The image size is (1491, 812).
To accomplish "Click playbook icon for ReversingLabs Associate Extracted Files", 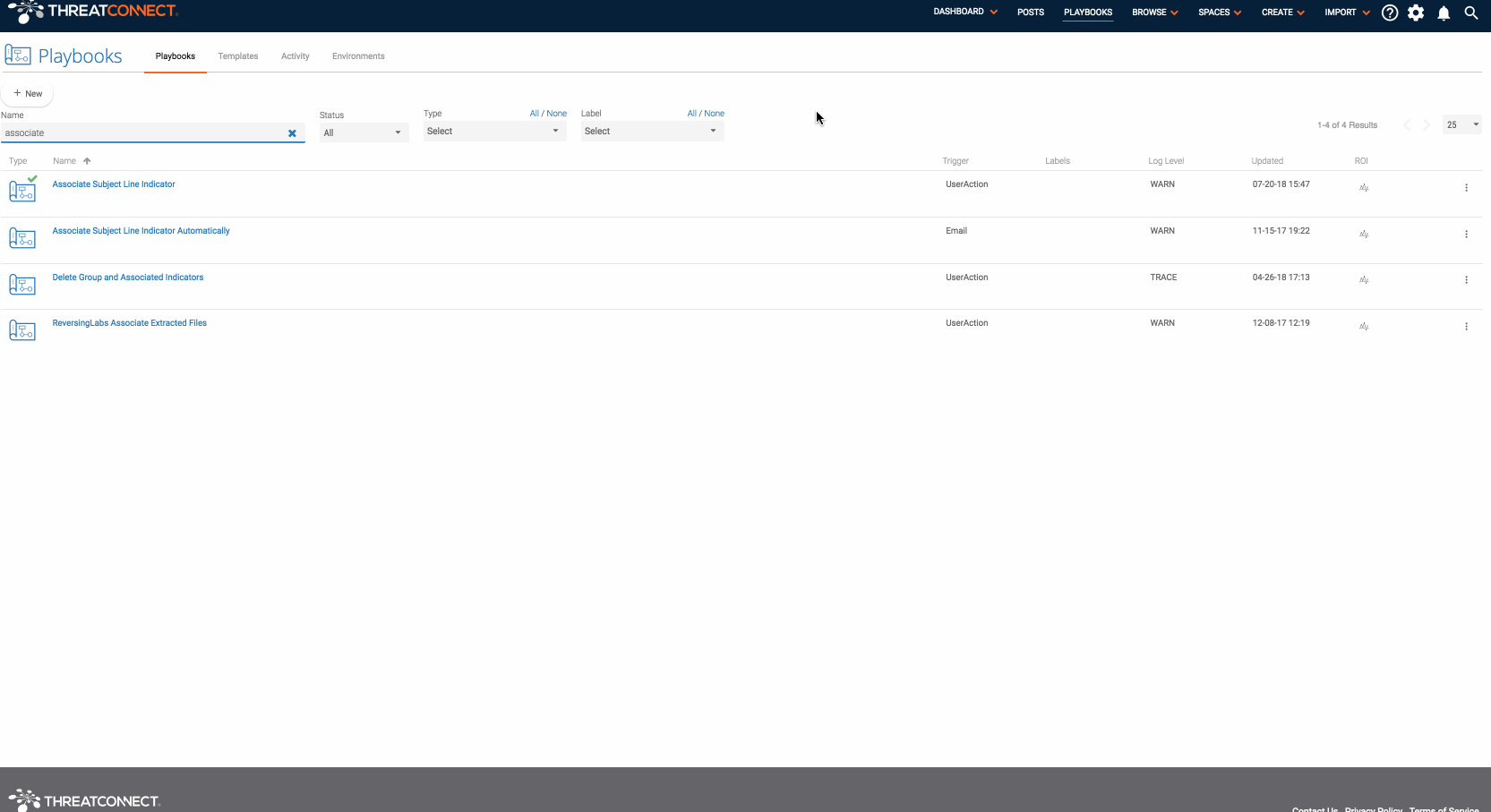I will pos(22,330).
